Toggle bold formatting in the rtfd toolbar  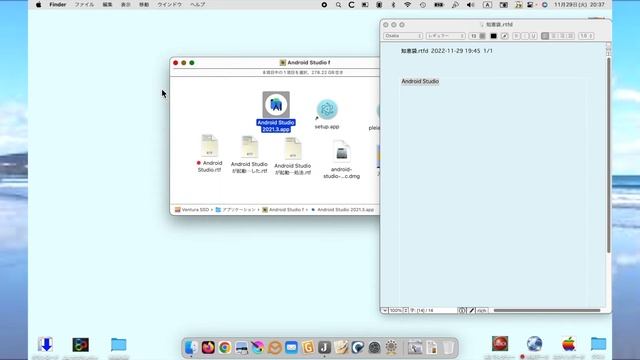tap(516, 36)
